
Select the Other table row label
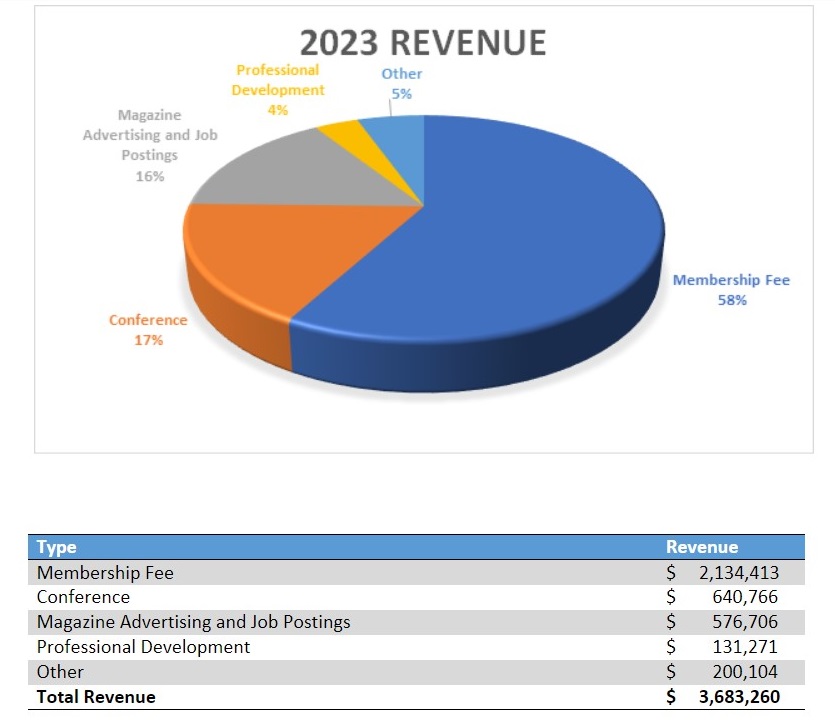(x=60, y=672)
